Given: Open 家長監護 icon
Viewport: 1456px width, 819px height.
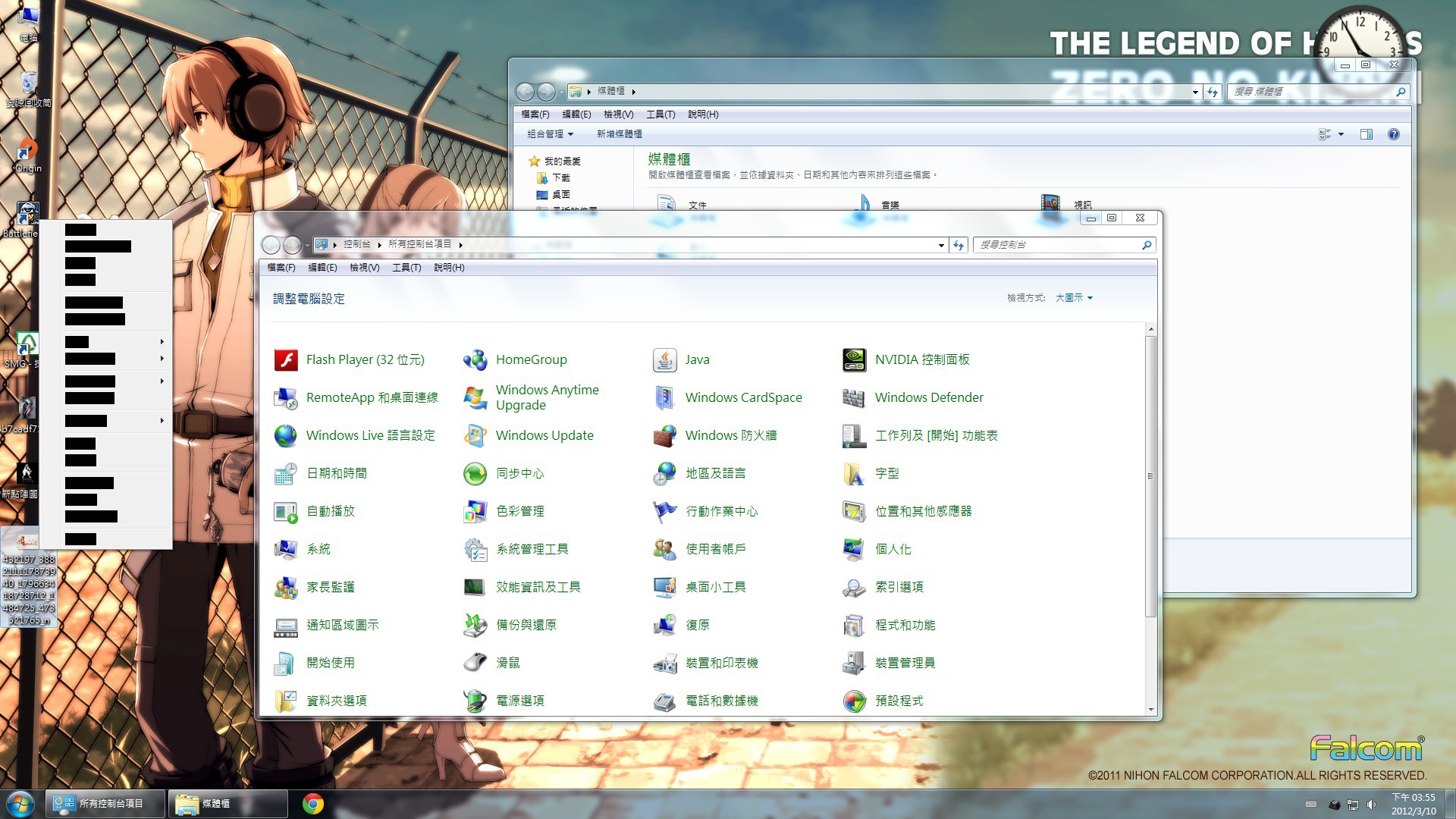Looking at the screenshot, I should (286, 587).
